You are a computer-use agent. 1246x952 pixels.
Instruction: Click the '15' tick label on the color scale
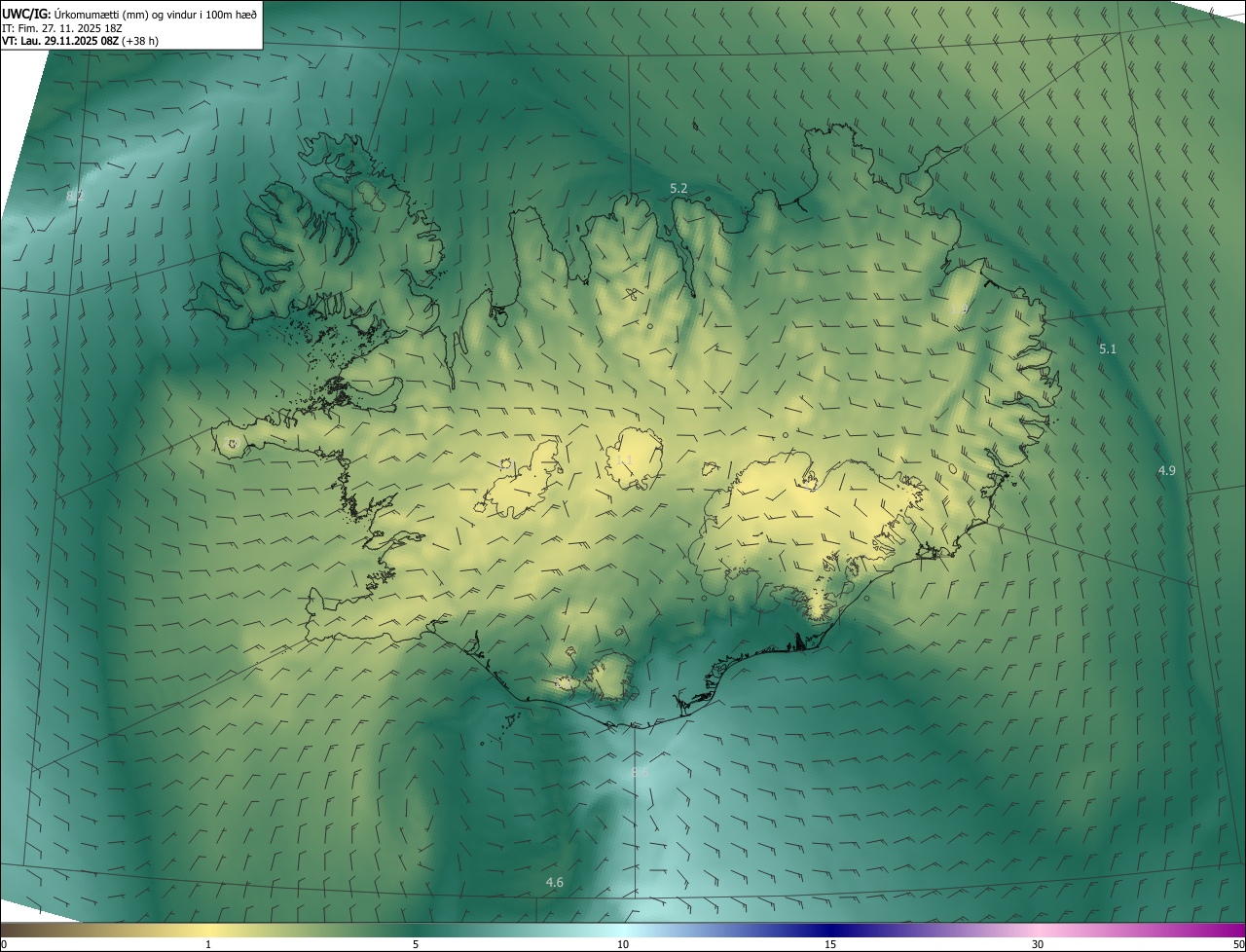click(x=830, y=944)
